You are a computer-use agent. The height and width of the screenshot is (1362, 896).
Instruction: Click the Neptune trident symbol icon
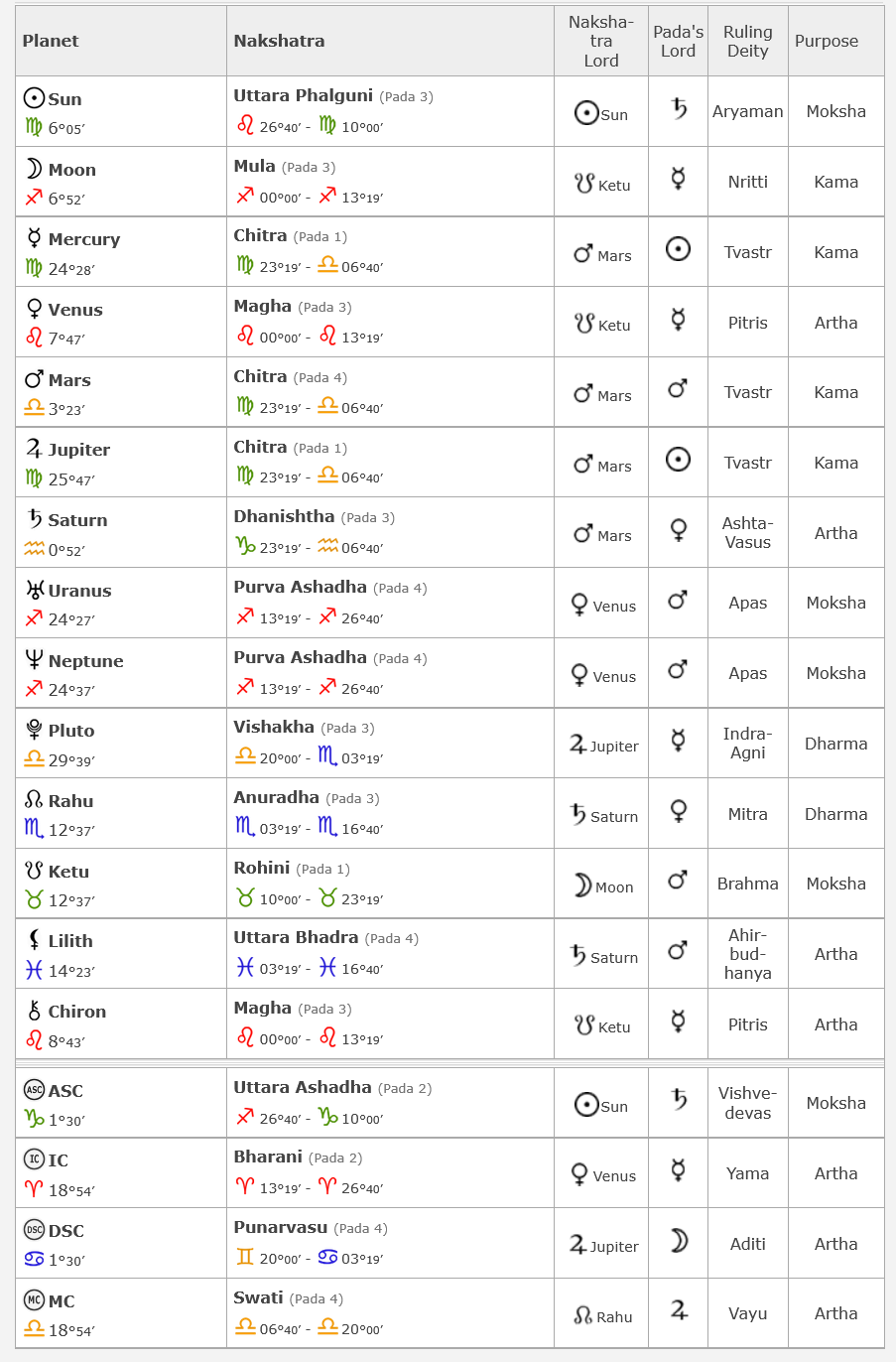34,659
